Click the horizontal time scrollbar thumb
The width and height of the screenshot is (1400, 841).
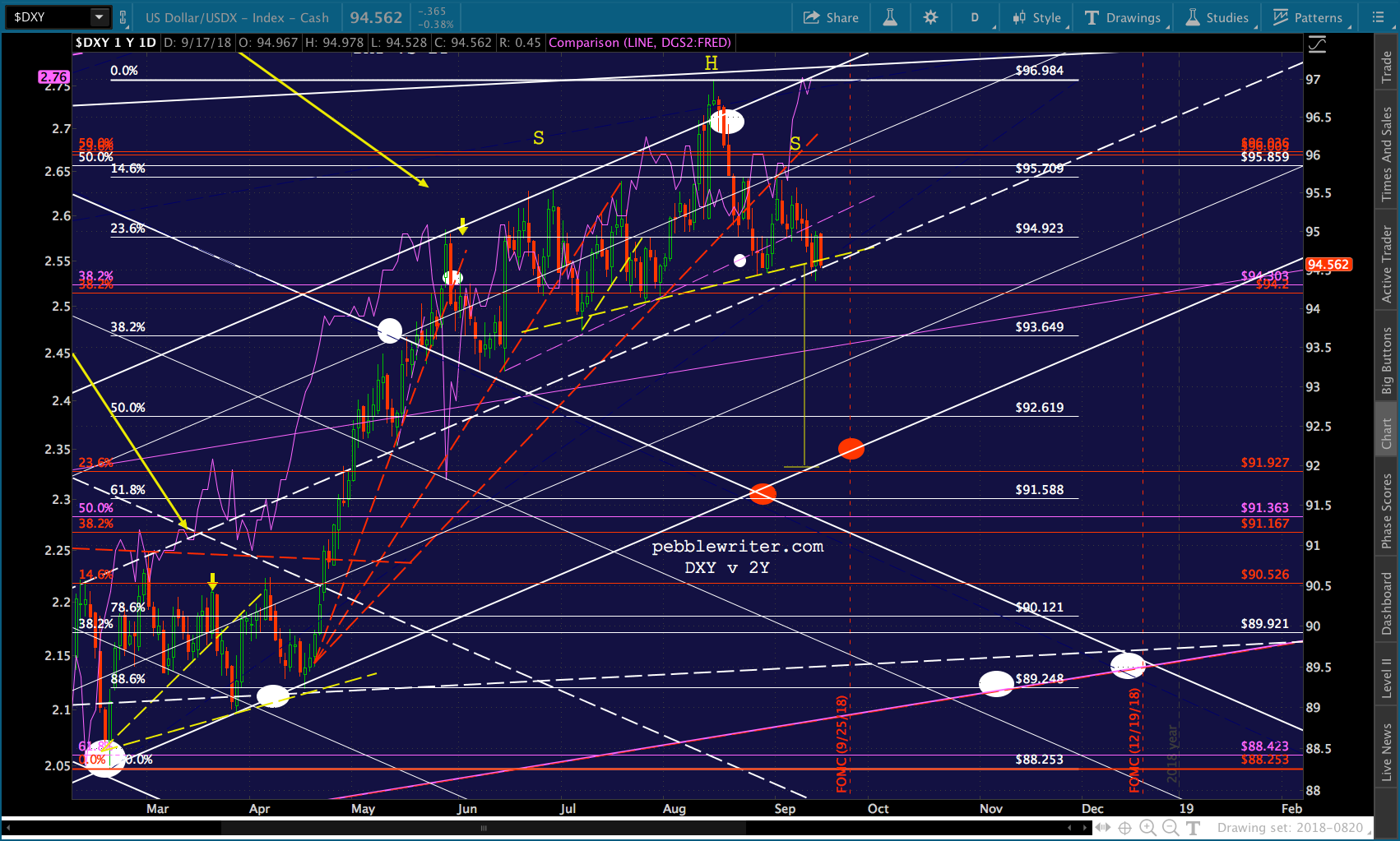pos(485,828)
